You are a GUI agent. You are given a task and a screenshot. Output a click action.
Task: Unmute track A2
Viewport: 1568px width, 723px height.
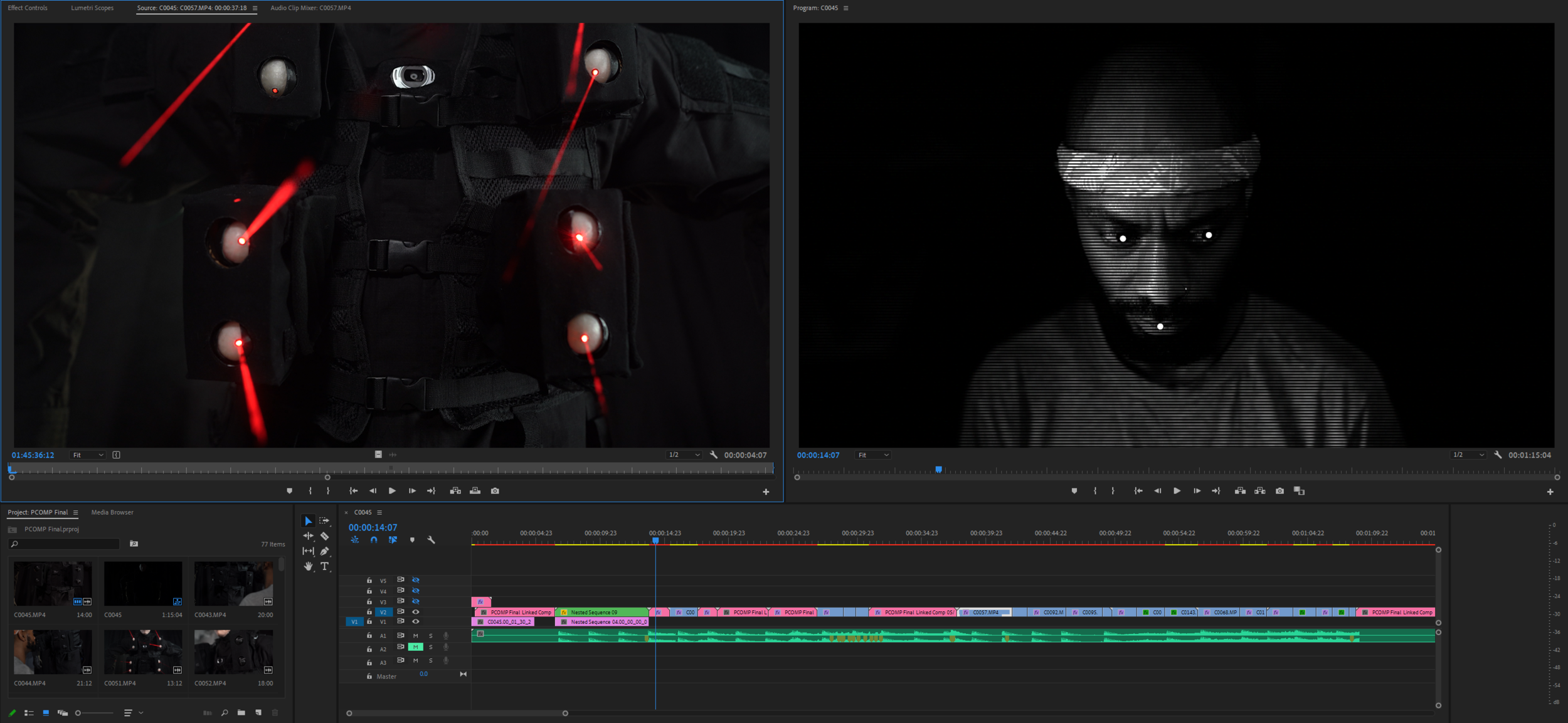[x=415, y=647]
